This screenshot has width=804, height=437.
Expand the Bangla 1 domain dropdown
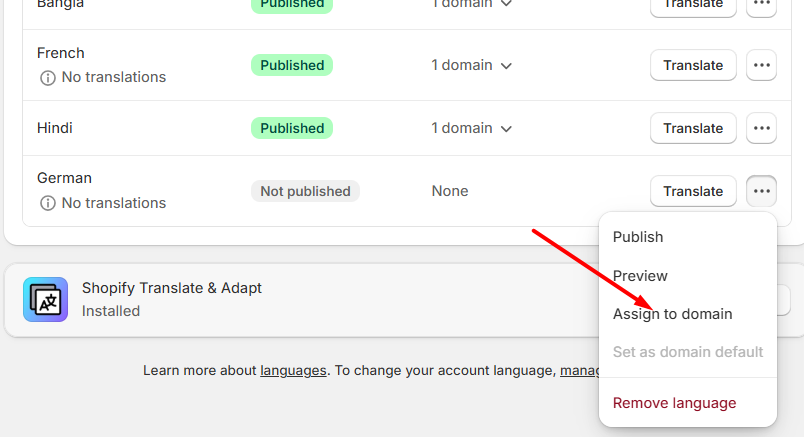(x=471, y=4)
